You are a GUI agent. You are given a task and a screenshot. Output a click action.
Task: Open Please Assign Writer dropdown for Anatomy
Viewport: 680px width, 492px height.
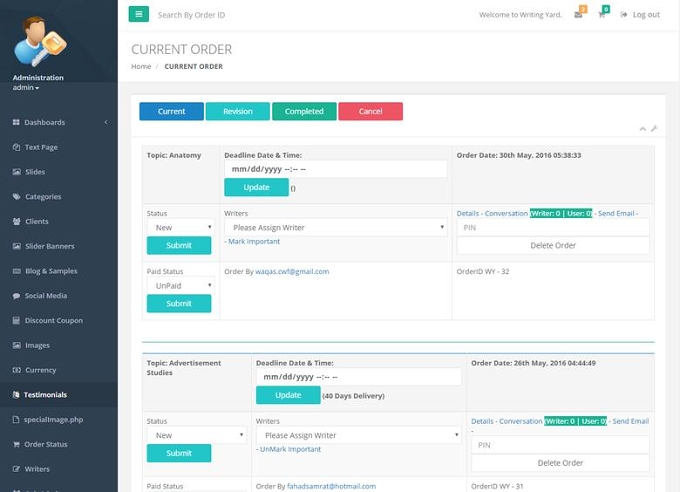pos(336,227)
